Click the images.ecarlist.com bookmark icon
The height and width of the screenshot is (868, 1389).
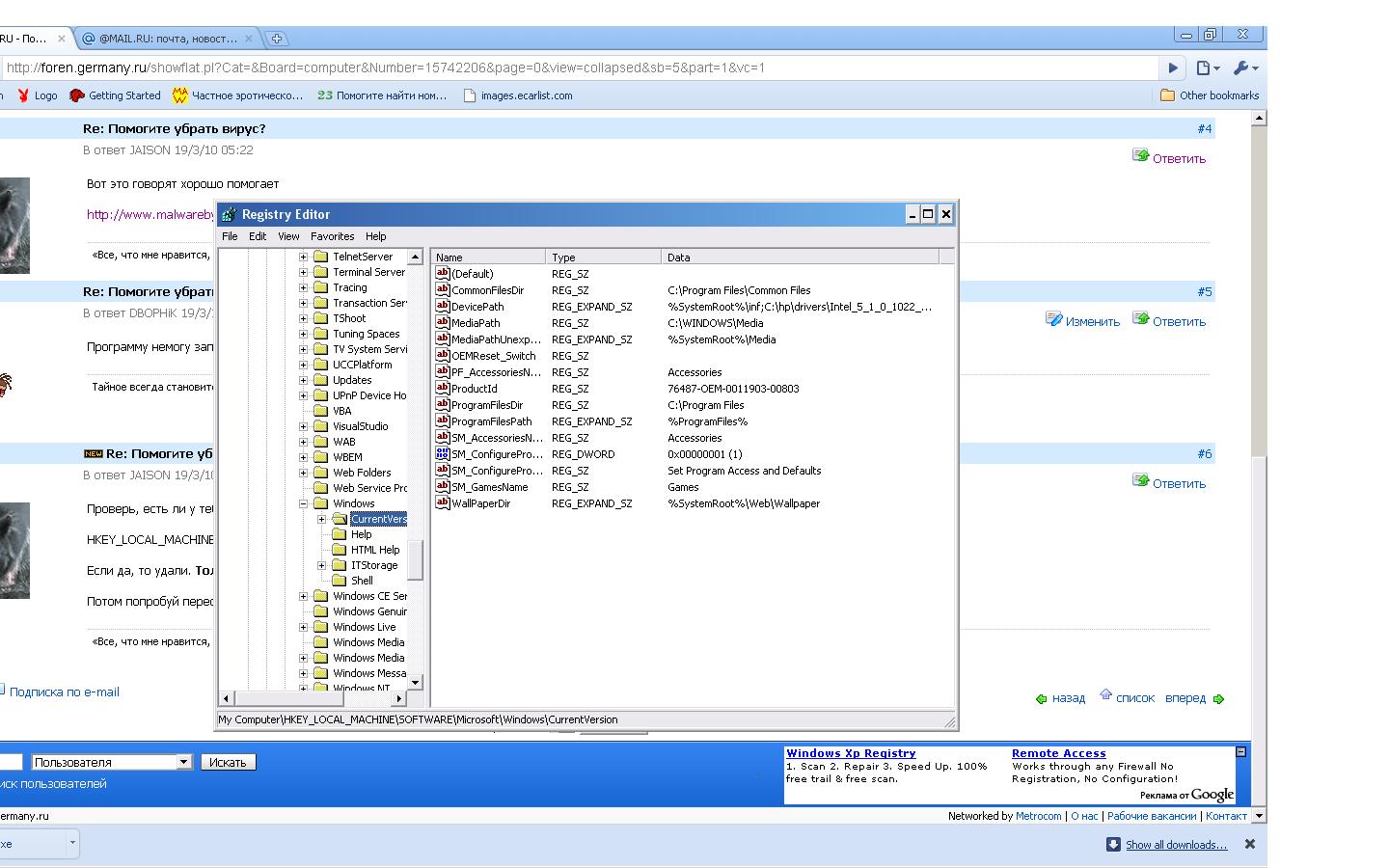470,95
